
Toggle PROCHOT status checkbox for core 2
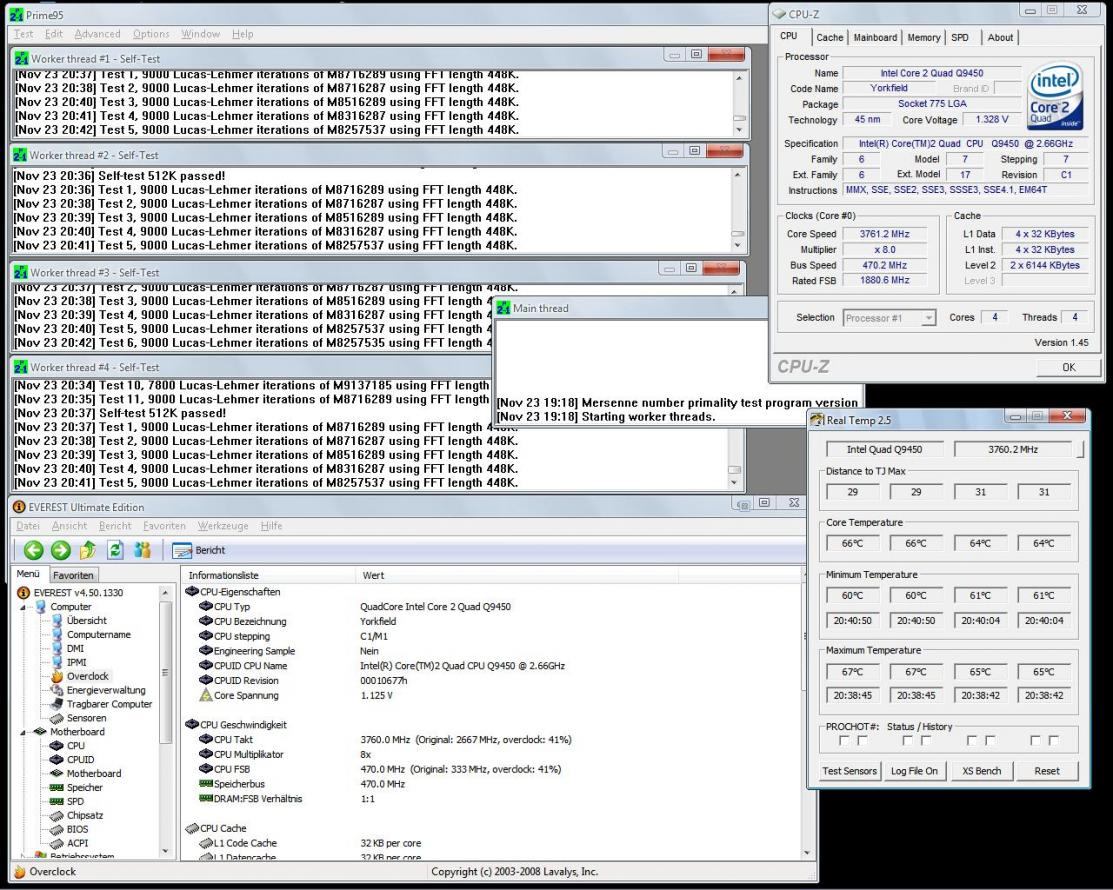[972, 741]
